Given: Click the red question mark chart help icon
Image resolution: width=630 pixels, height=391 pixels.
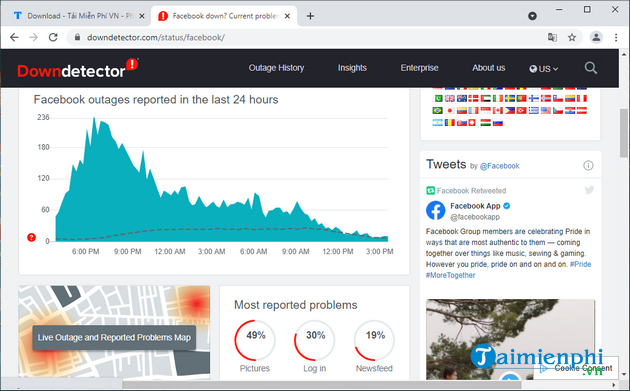Looking at the screenshot, I should [x=31, y=237].
